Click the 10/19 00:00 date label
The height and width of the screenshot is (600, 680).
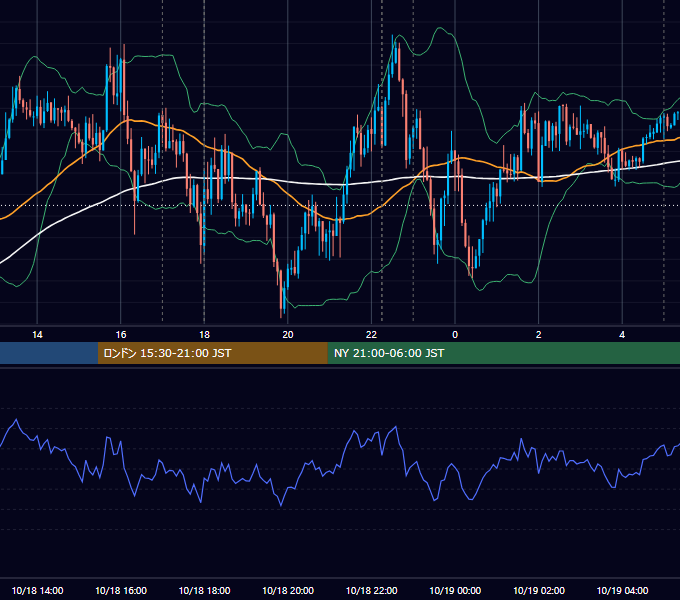455,590
